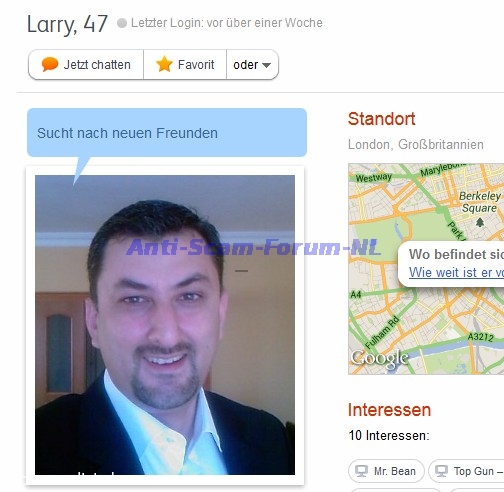This screenshot has width=504, height=492.
Task: Click 'London, Großbritannien' location text
Action: tap(416, 145)
